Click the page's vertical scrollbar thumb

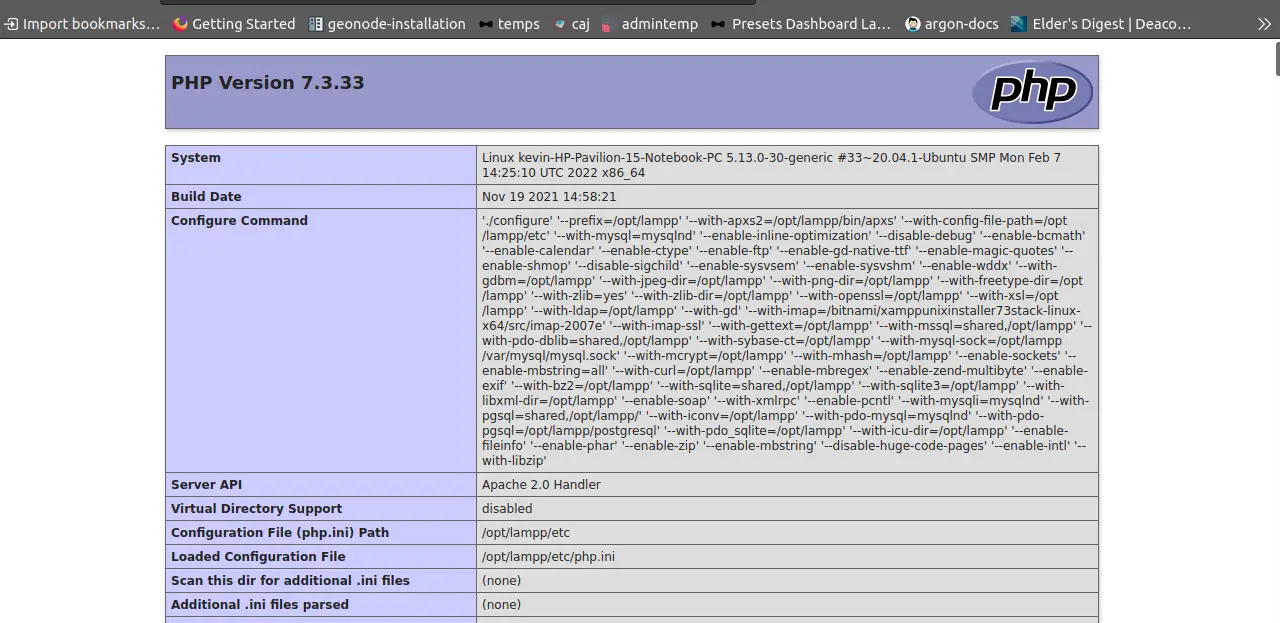pos(1277,58)
